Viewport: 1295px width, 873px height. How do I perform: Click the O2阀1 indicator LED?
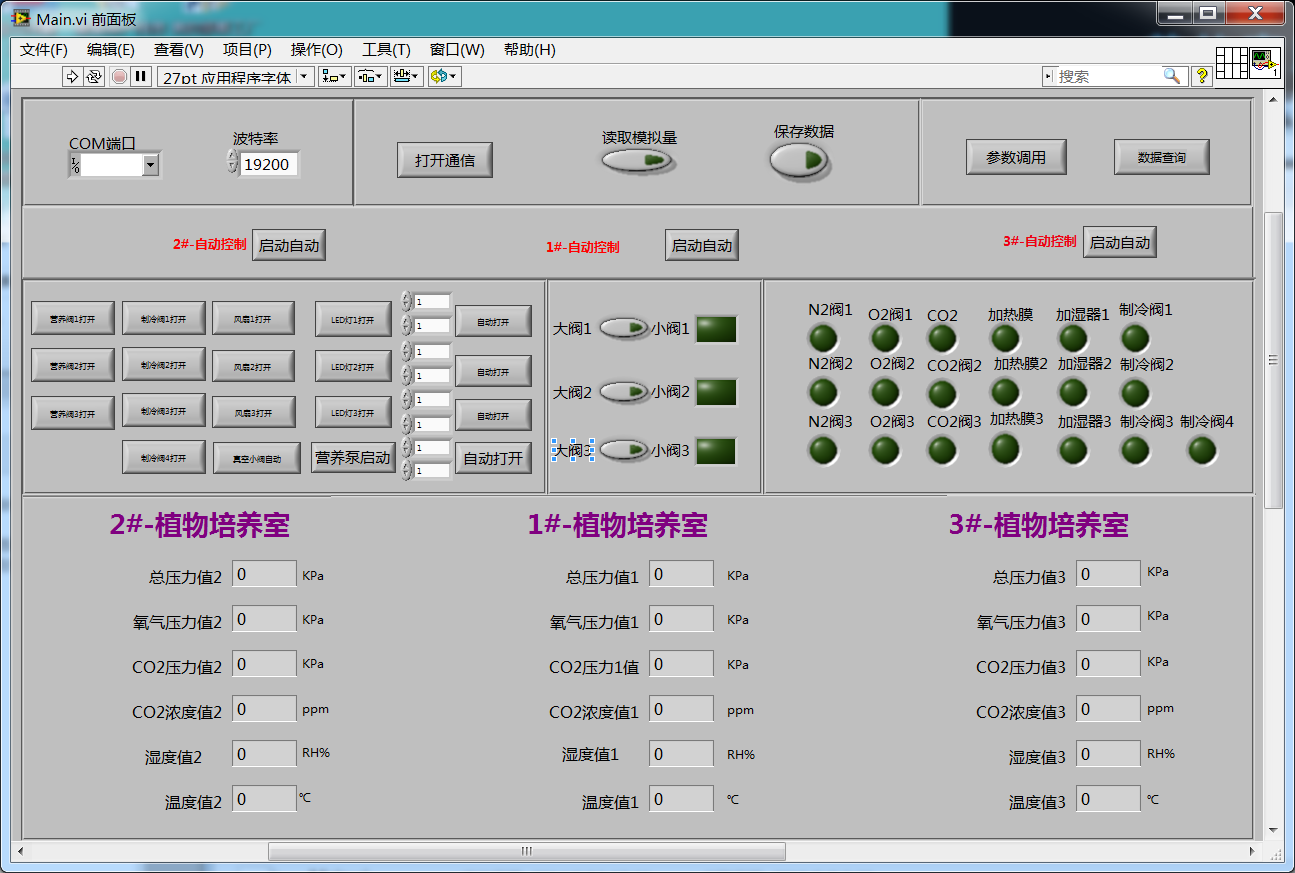coord(885,338)
